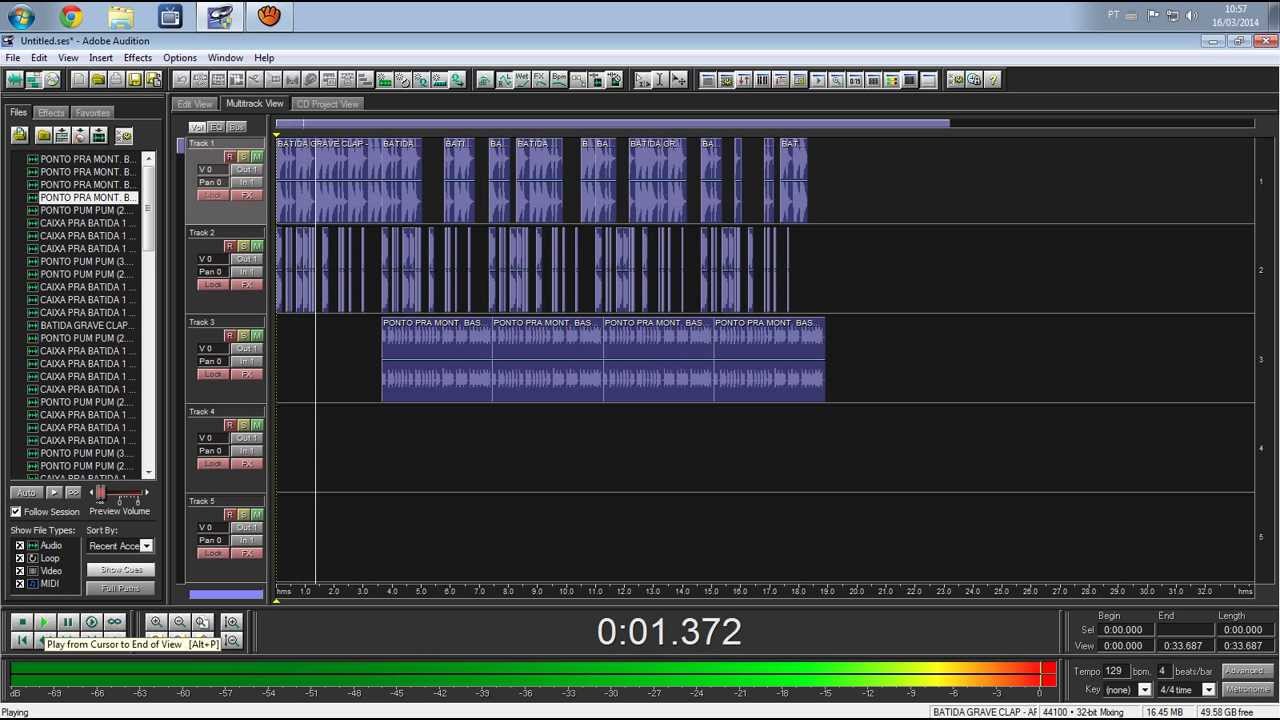The height and width of the screenshot is (720, 1280).
Task: Click Play Looped infinity button
Action: (x=114, y=622)
